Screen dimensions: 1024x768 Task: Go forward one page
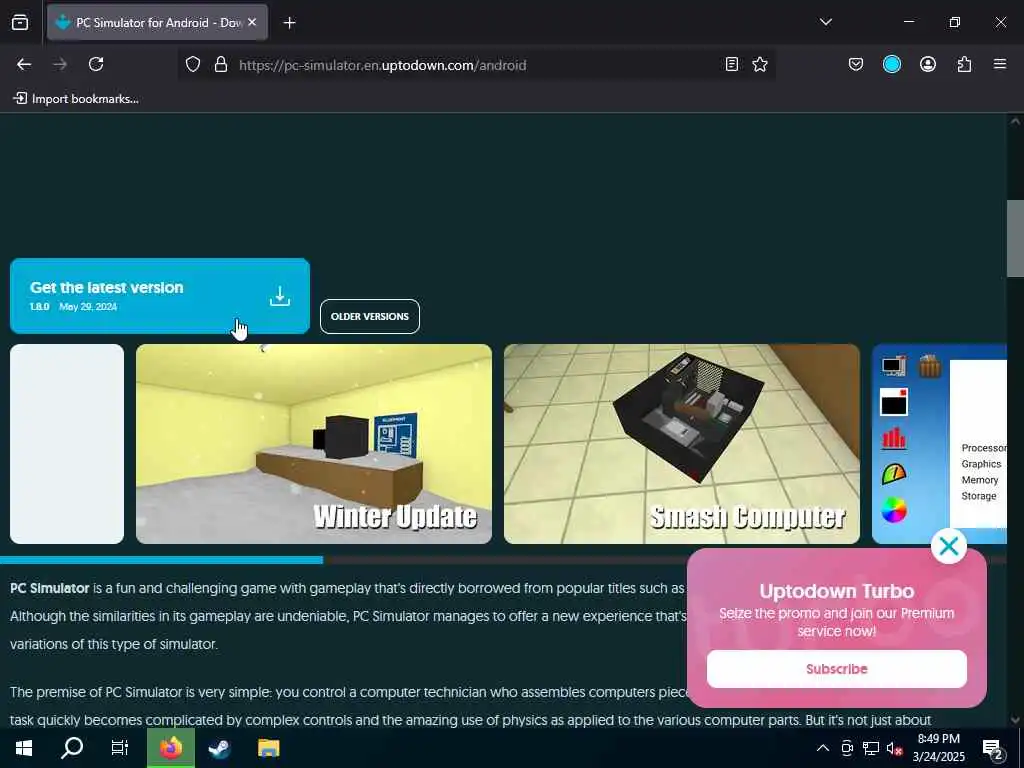point(60,64)
